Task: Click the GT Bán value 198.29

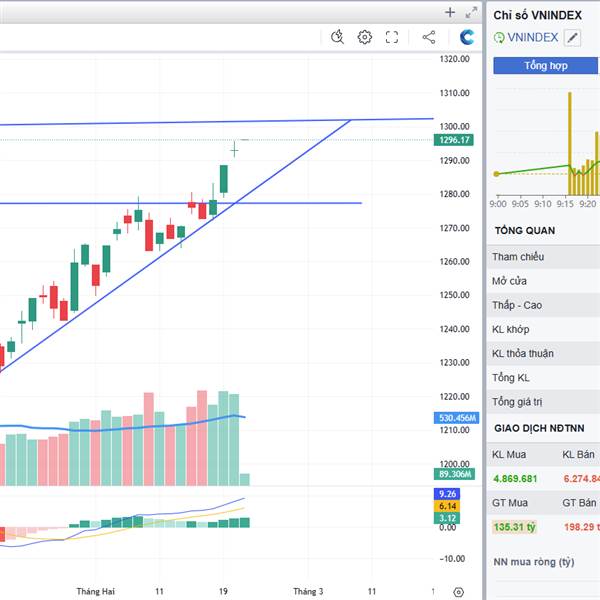Action: point(581,527)
